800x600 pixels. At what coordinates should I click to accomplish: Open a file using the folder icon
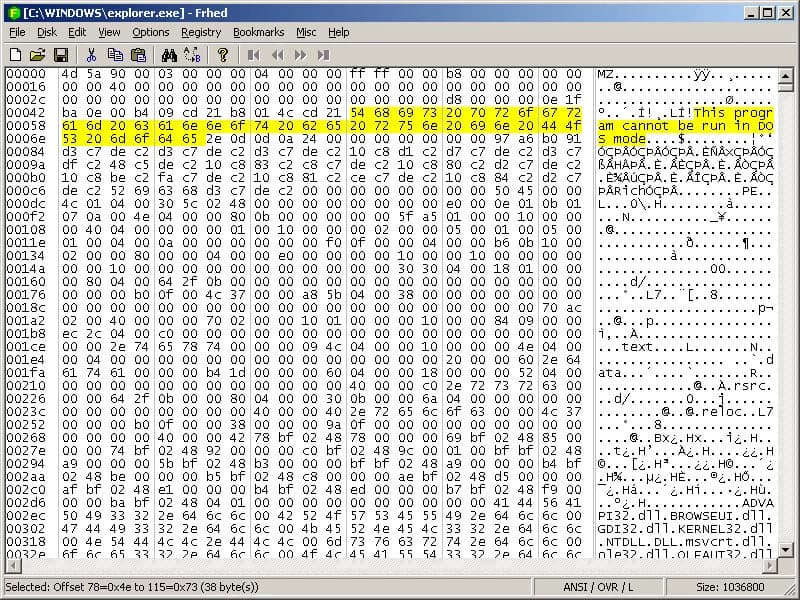click(38, 54)
